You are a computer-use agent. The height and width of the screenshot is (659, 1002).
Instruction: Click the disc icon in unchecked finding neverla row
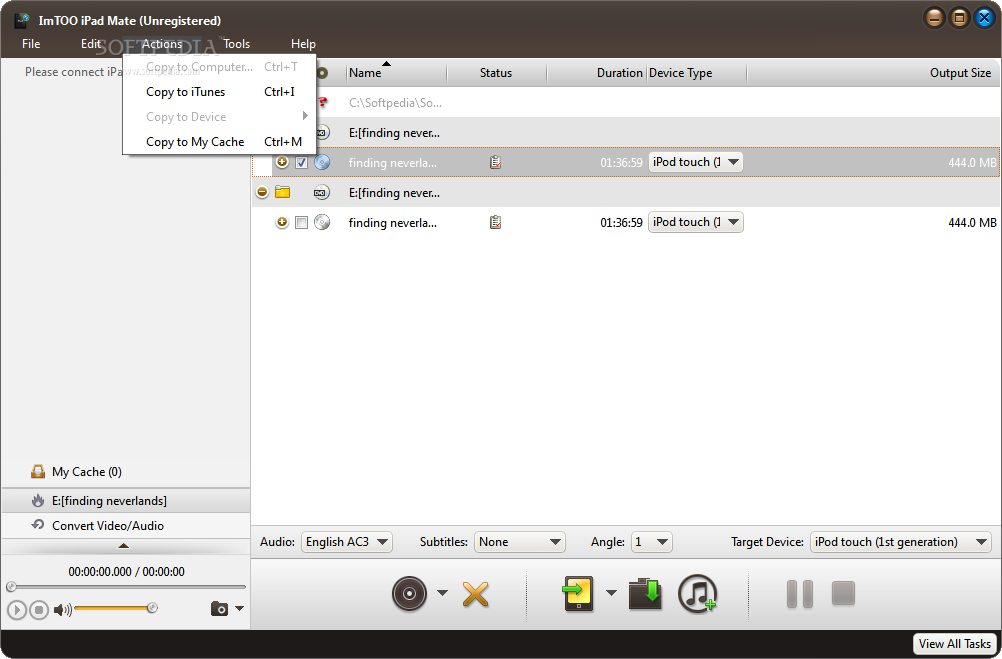tap(322, 222)
